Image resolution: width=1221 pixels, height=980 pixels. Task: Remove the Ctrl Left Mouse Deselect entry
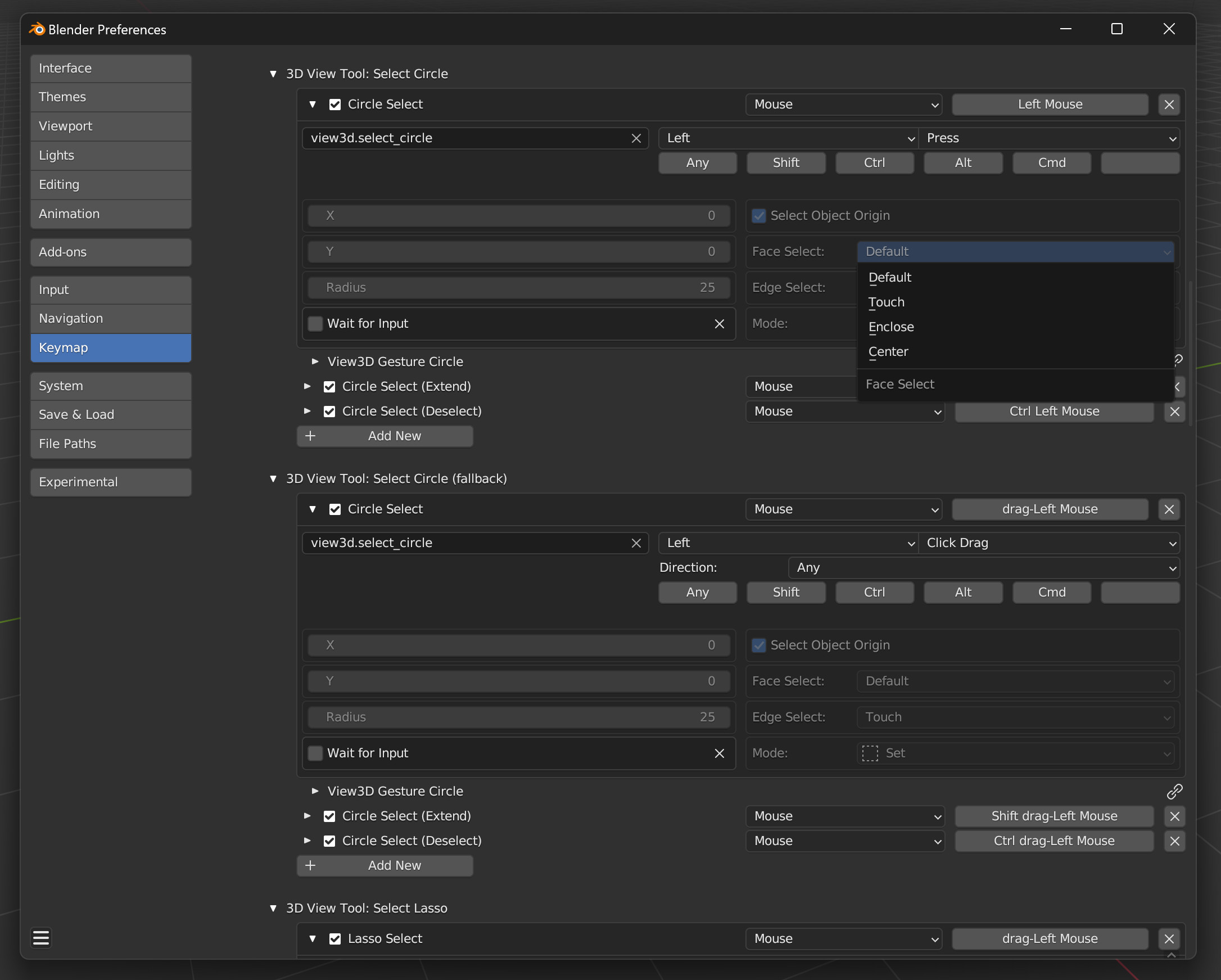(1174, 411)
